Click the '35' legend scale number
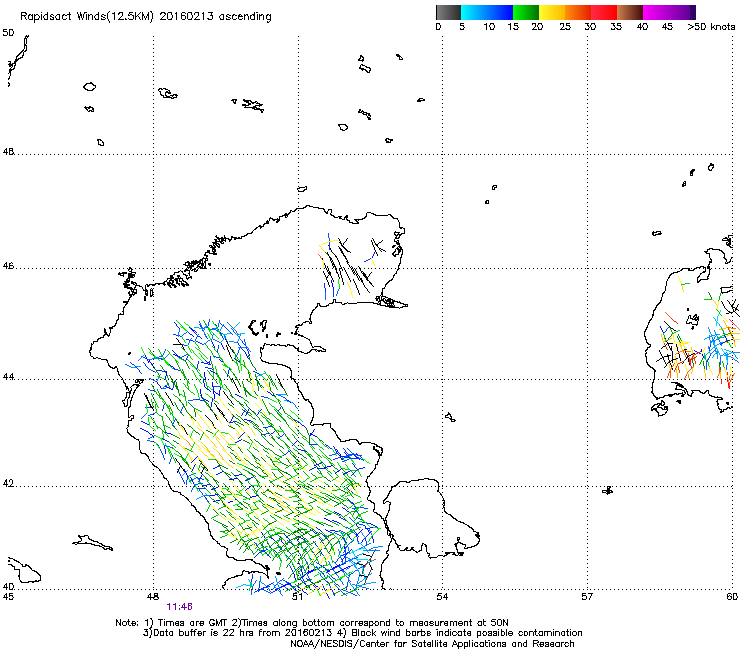The height and width of the screenshot is (650, 740). pyautogui.click(x=616, y=27)
